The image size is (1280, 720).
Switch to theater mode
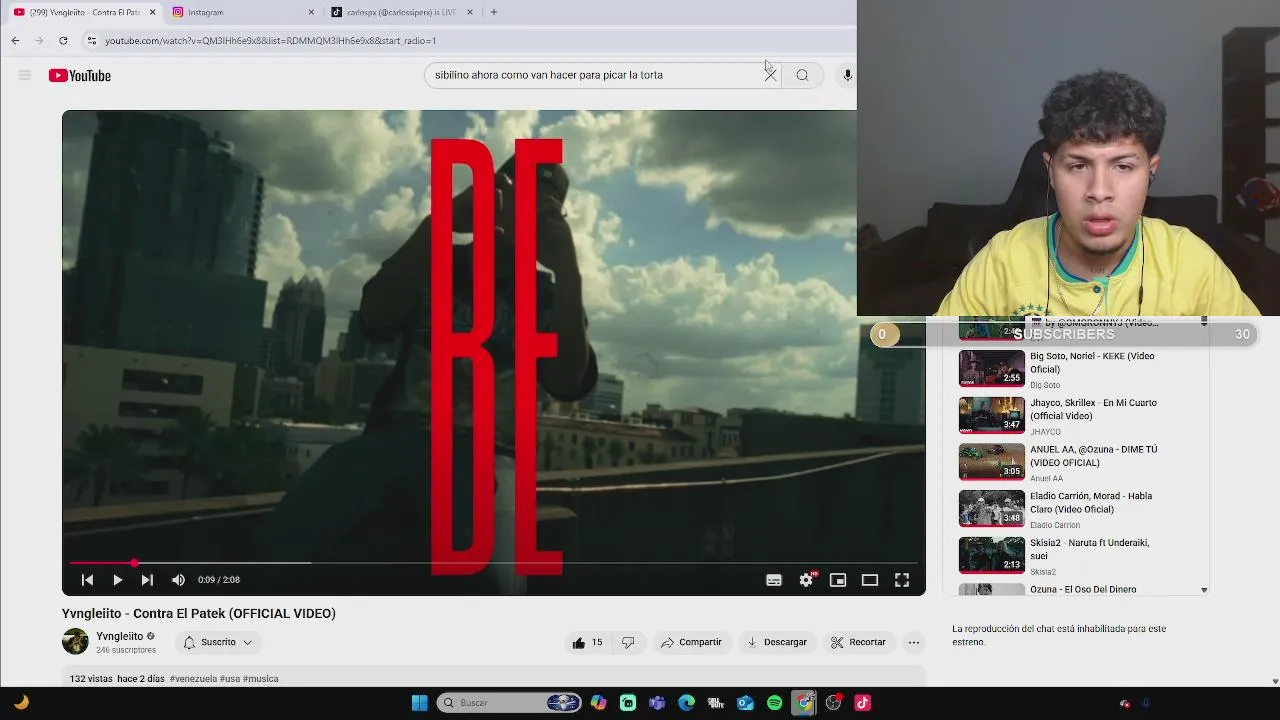(x=870, y=580)
